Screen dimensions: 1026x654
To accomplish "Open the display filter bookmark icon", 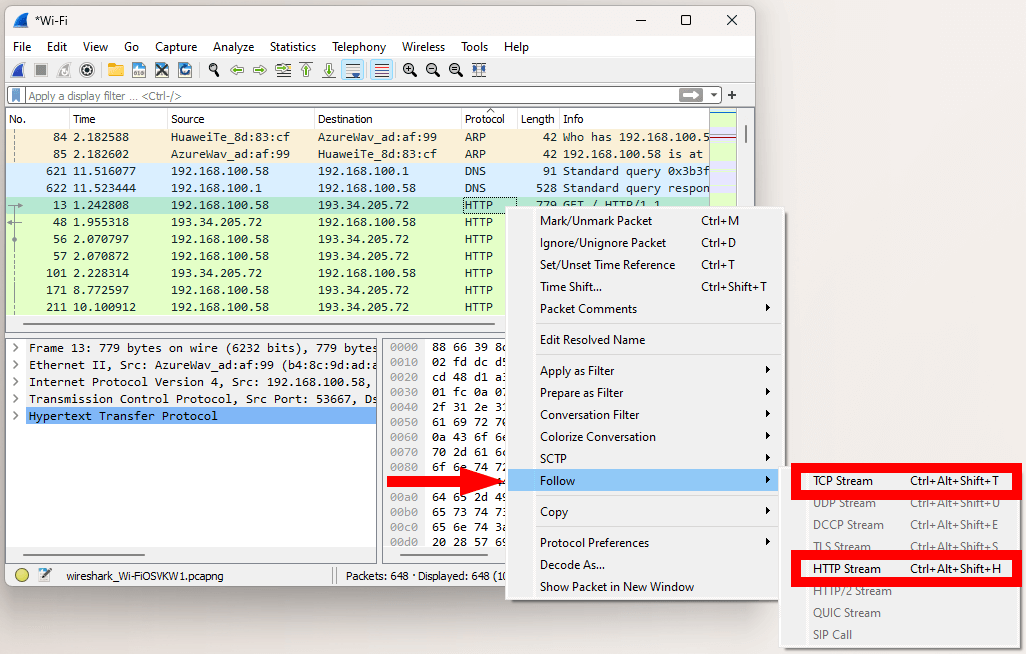I will coord(17,96).
